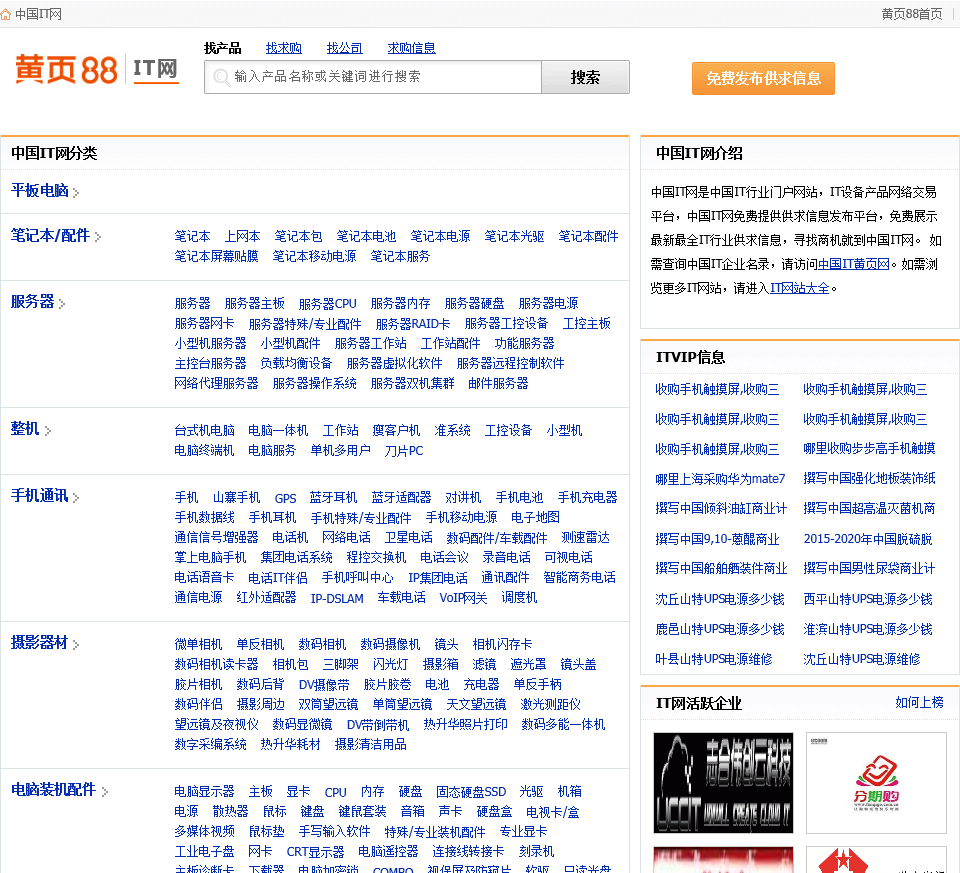Open the 笔记本移动电源 subcategory link
This screenshot has width=960, height=873.
pos(314,257)
